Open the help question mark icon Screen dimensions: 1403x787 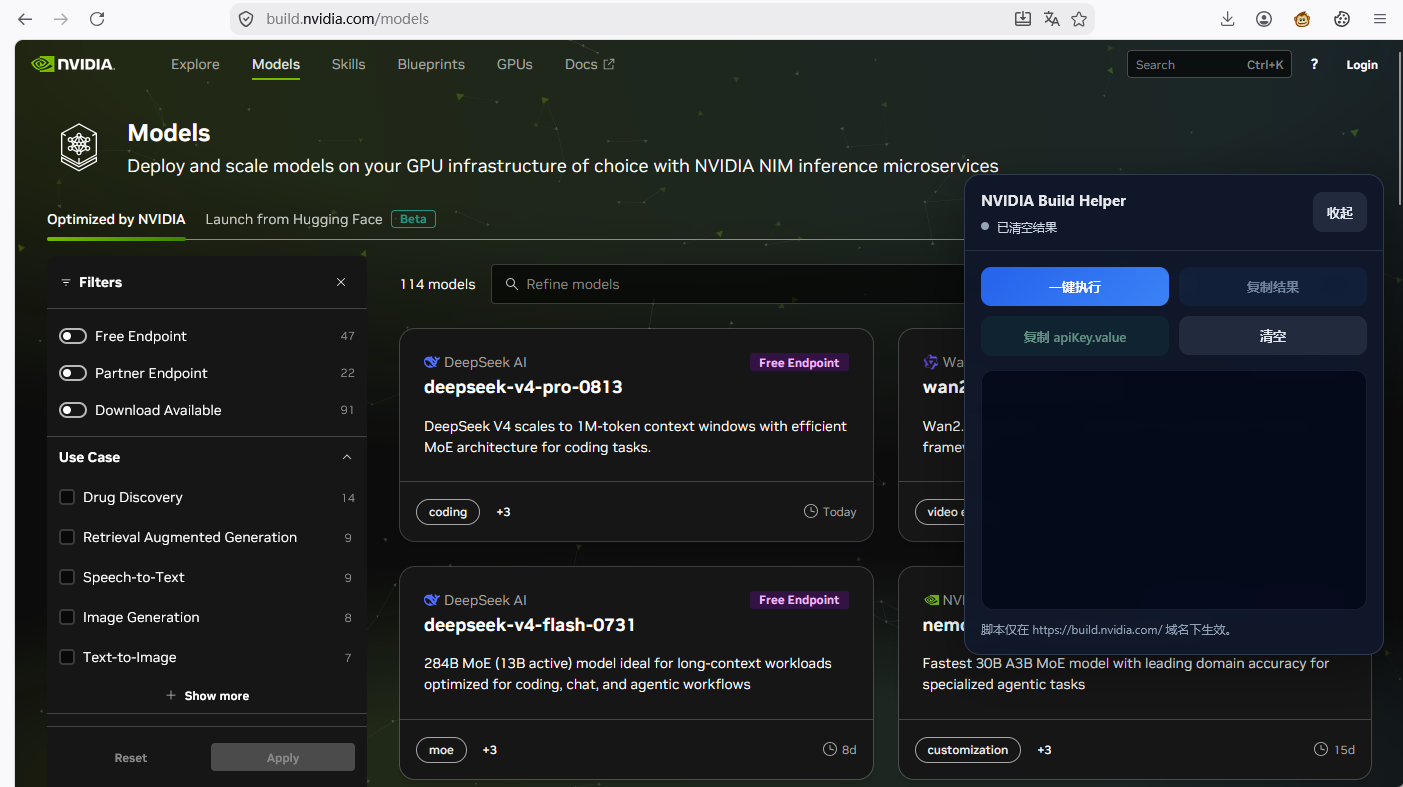point(1314,64)
